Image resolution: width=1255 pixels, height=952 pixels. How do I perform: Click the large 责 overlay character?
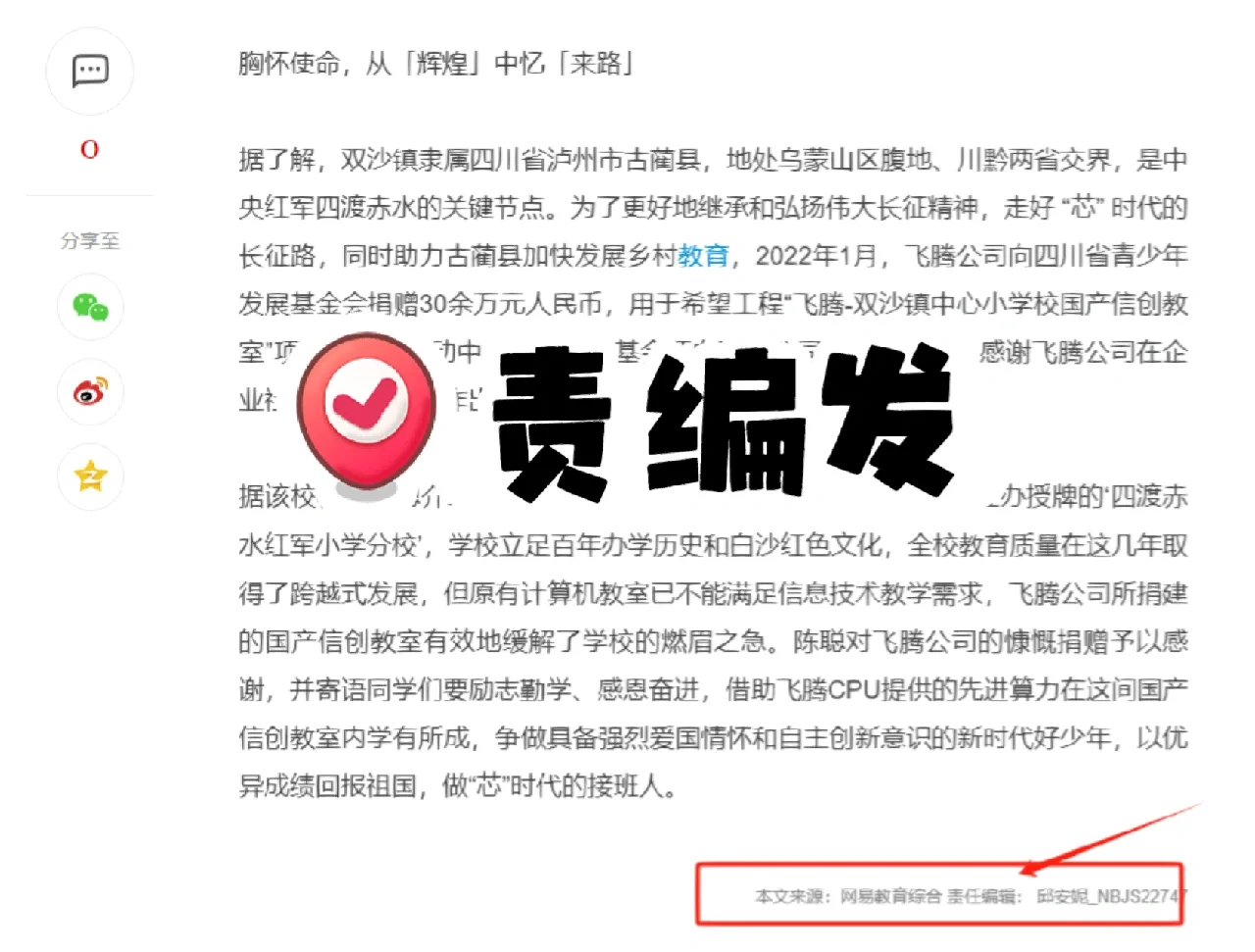553,424
